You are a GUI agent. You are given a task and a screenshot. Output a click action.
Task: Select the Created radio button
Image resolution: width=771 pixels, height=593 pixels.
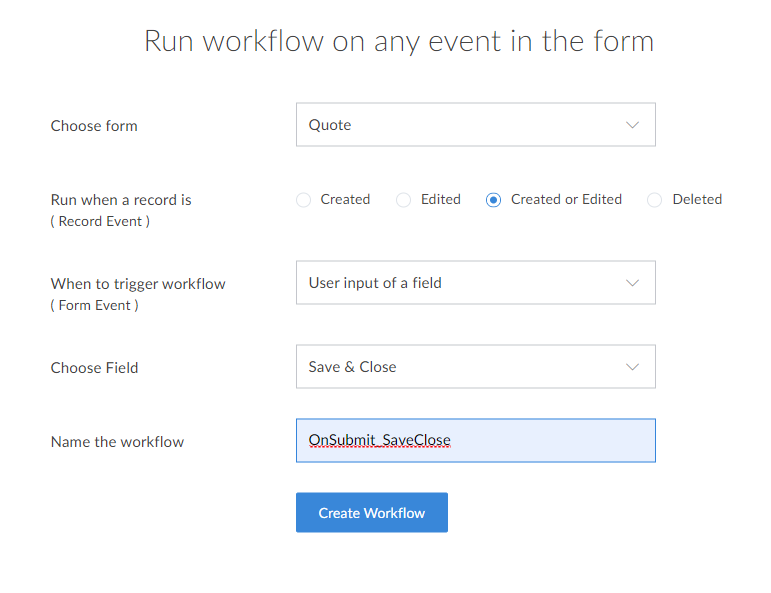pyautogui.click(x=304, y=200)
